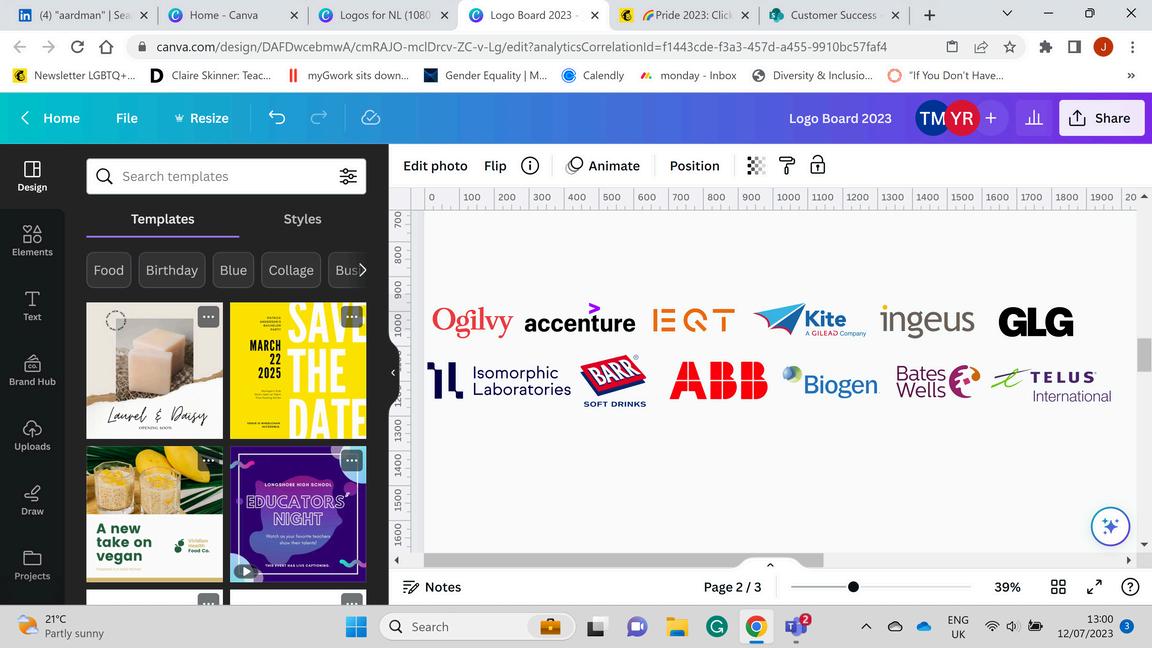
Task: Click the Redo arrow
Action: 319,118
